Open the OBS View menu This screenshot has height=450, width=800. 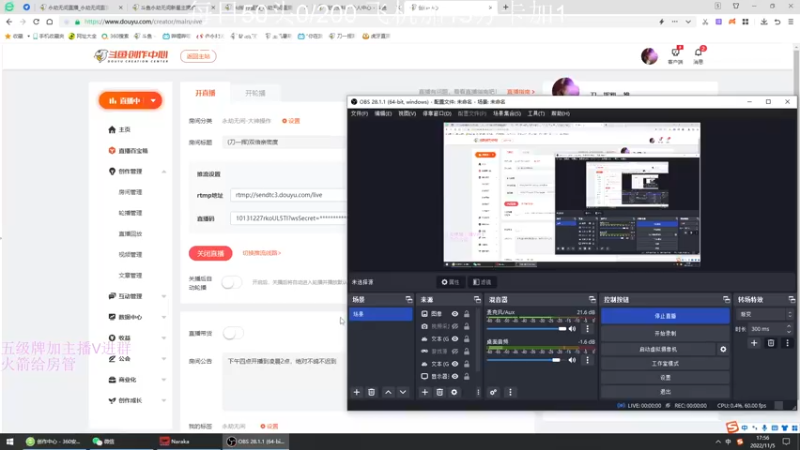tap(407, 113)
